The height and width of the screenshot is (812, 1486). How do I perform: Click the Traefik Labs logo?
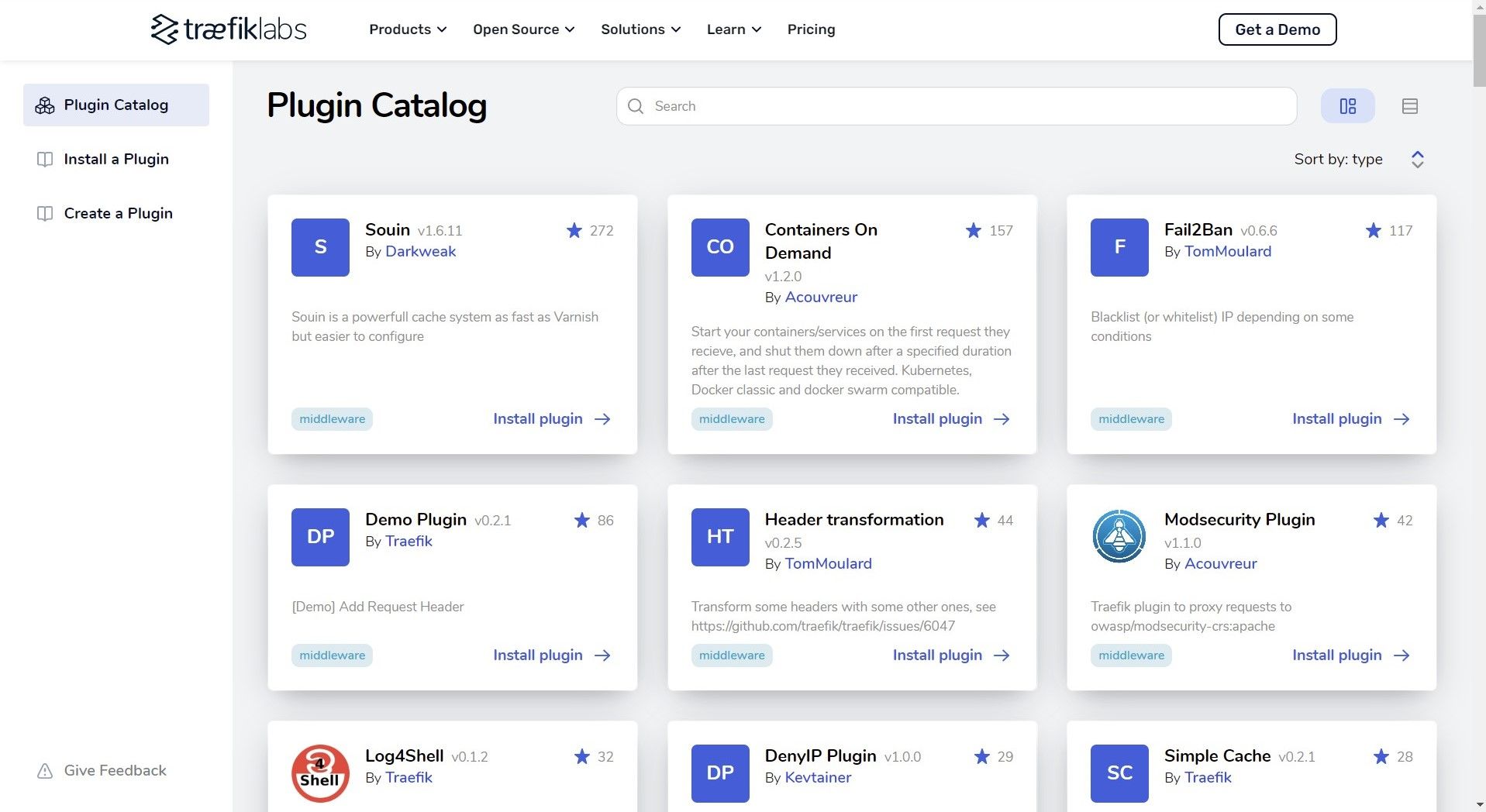coord(229,29)
